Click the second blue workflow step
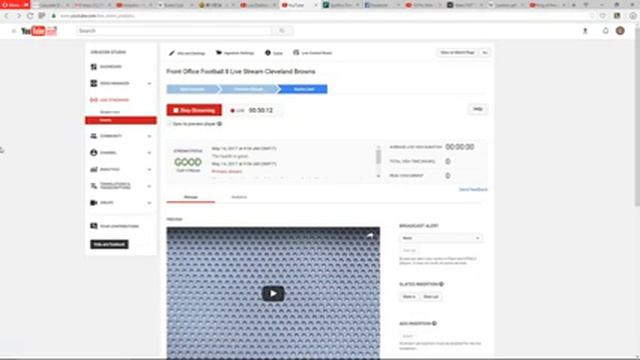This screenshot has width=640, height=360. (x=249, y=89)
